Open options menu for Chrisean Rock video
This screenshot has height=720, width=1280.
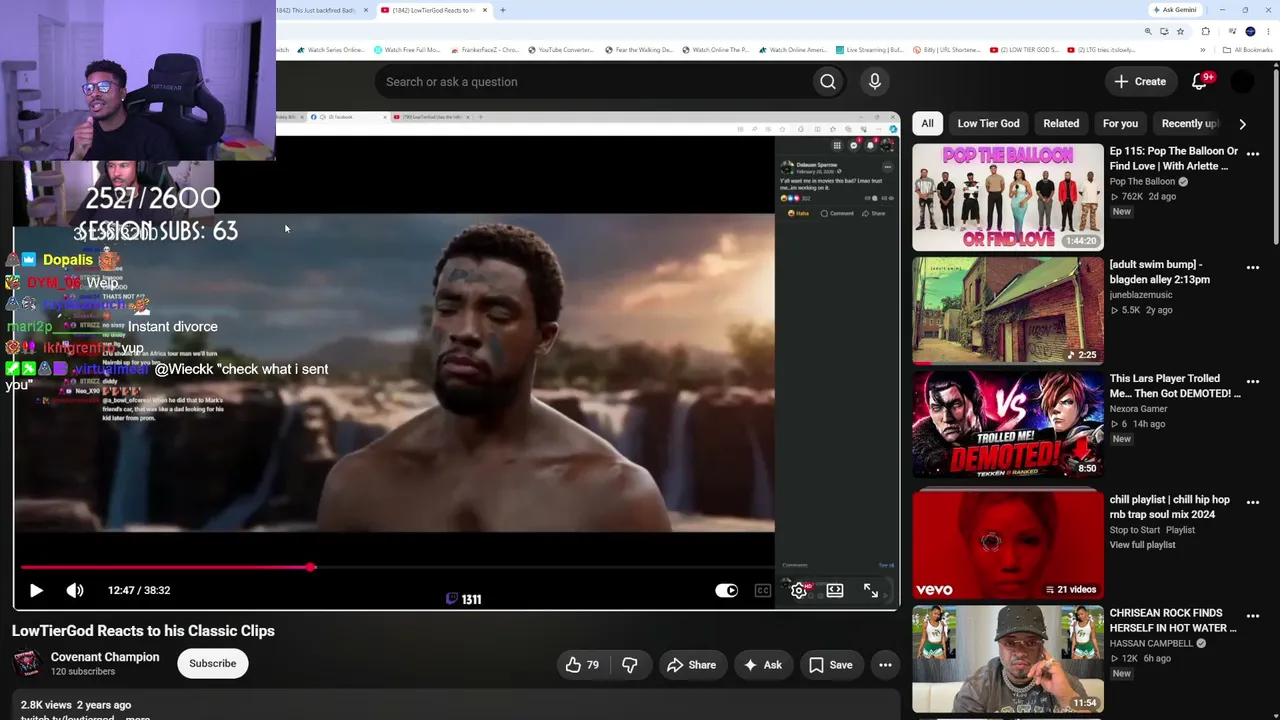point(1253,616)
